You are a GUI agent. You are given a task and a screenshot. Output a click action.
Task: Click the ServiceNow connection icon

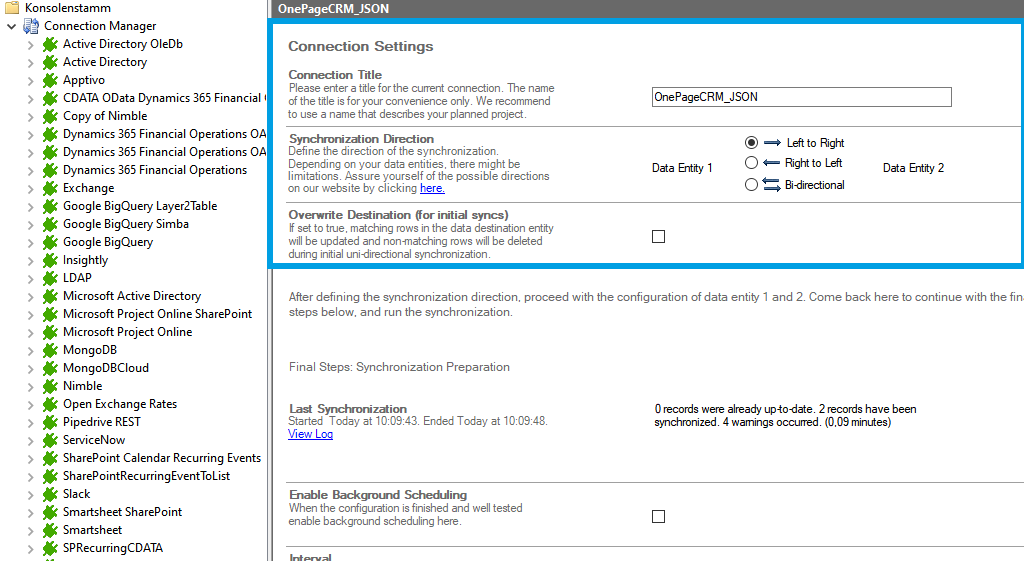coord(50,440)
